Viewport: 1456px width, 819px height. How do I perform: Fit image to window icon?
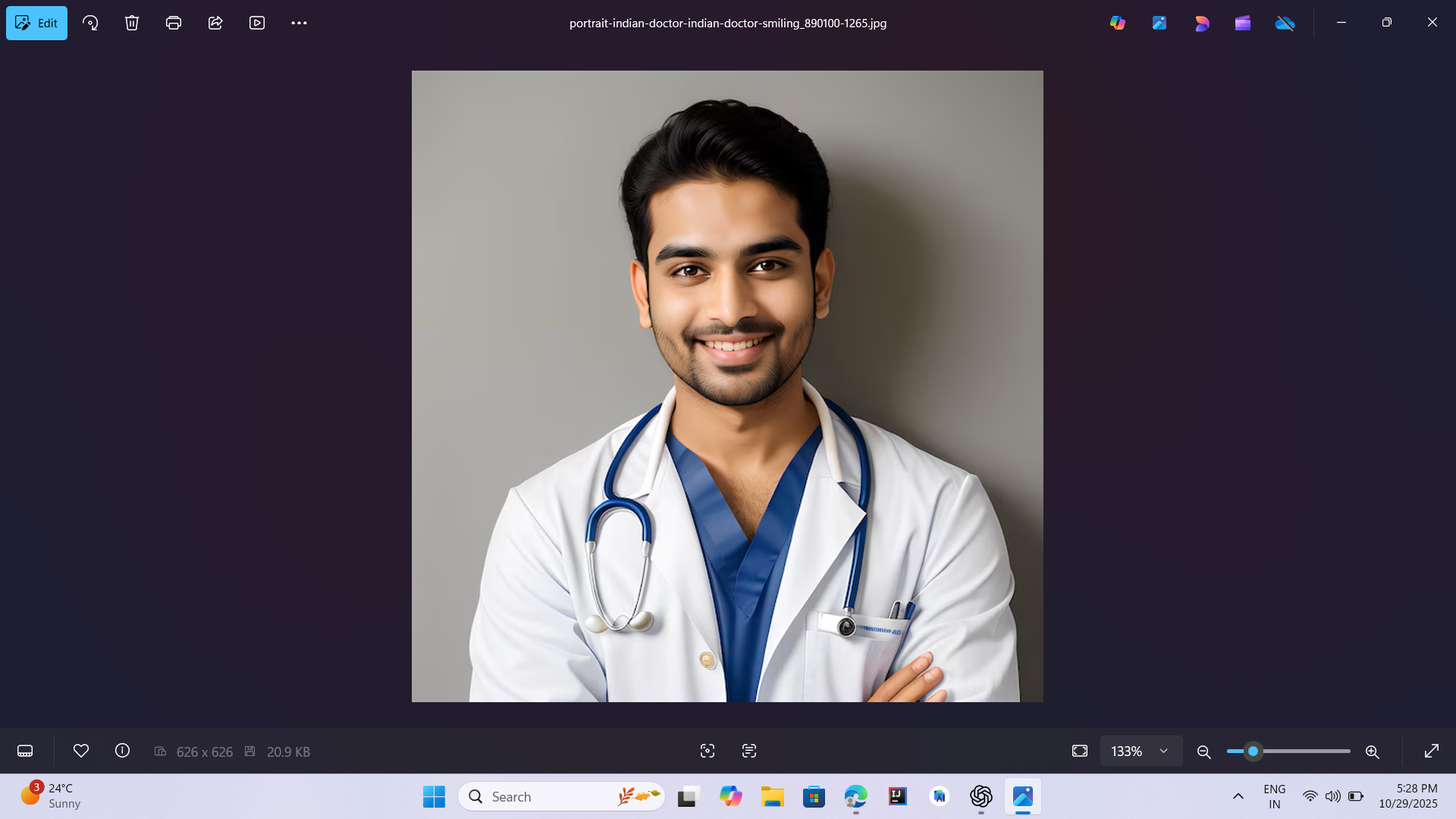[x=1080, y=751]
